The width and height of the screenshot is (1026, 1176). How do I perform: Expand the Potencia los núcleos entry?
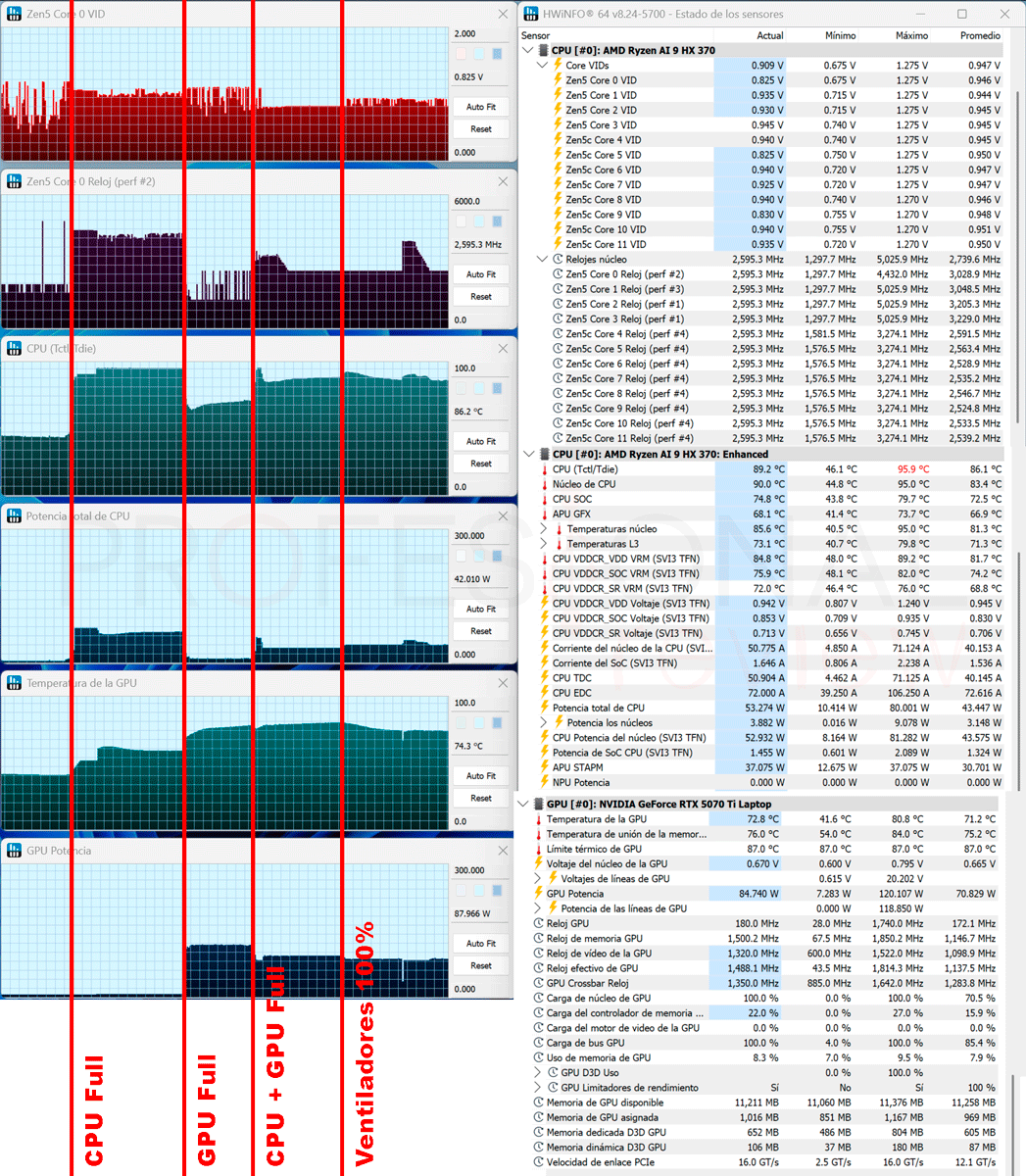click(x=544, y=723)
